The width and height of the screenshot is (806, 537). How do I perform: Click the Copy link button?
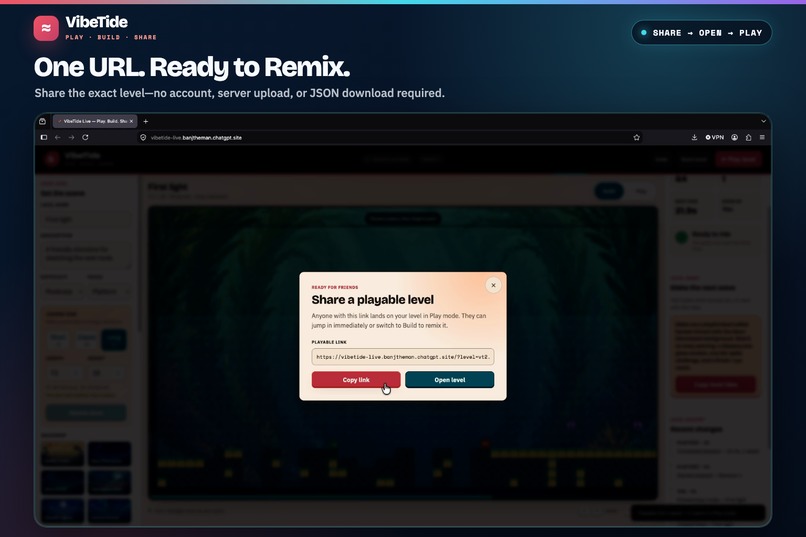point(356,380)
